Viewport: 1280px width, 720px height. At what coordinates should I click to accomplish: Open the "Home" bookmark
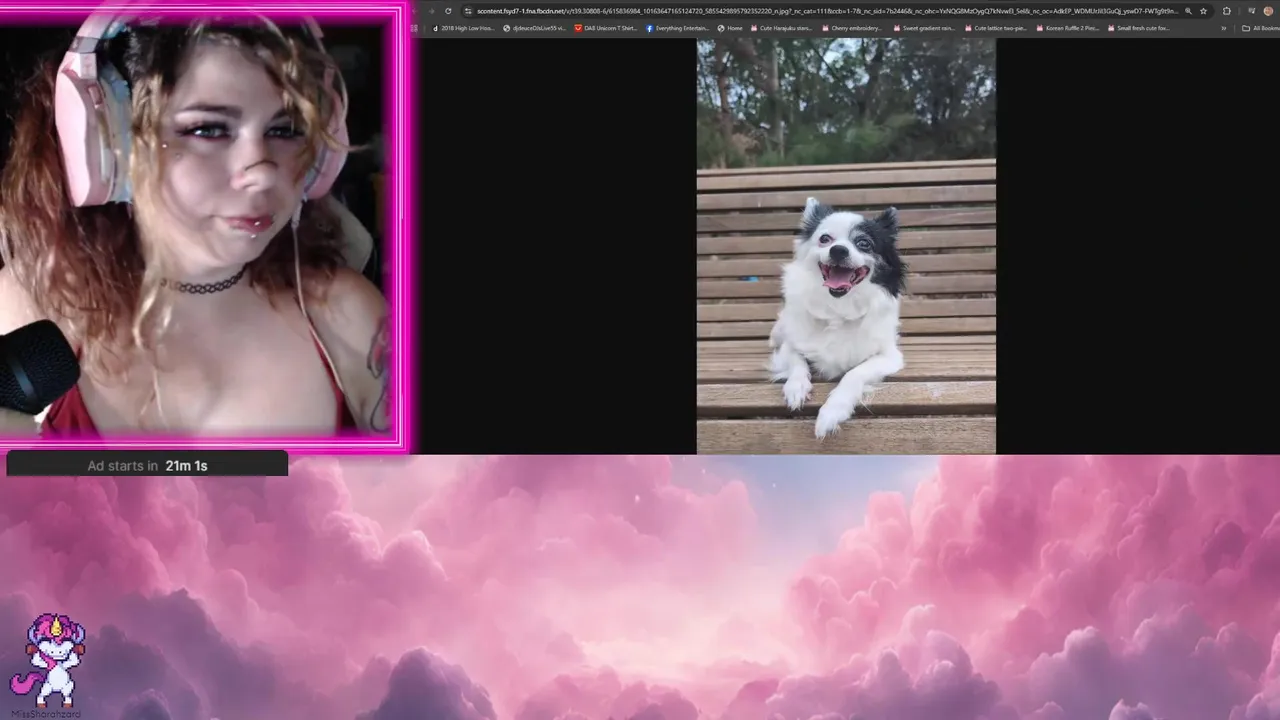(x=730, y=28)
